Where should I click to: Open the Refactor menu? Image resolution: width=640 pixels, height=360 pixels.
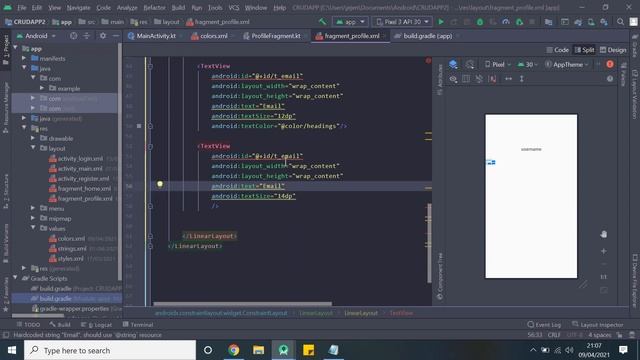click(x=154, y=8)
